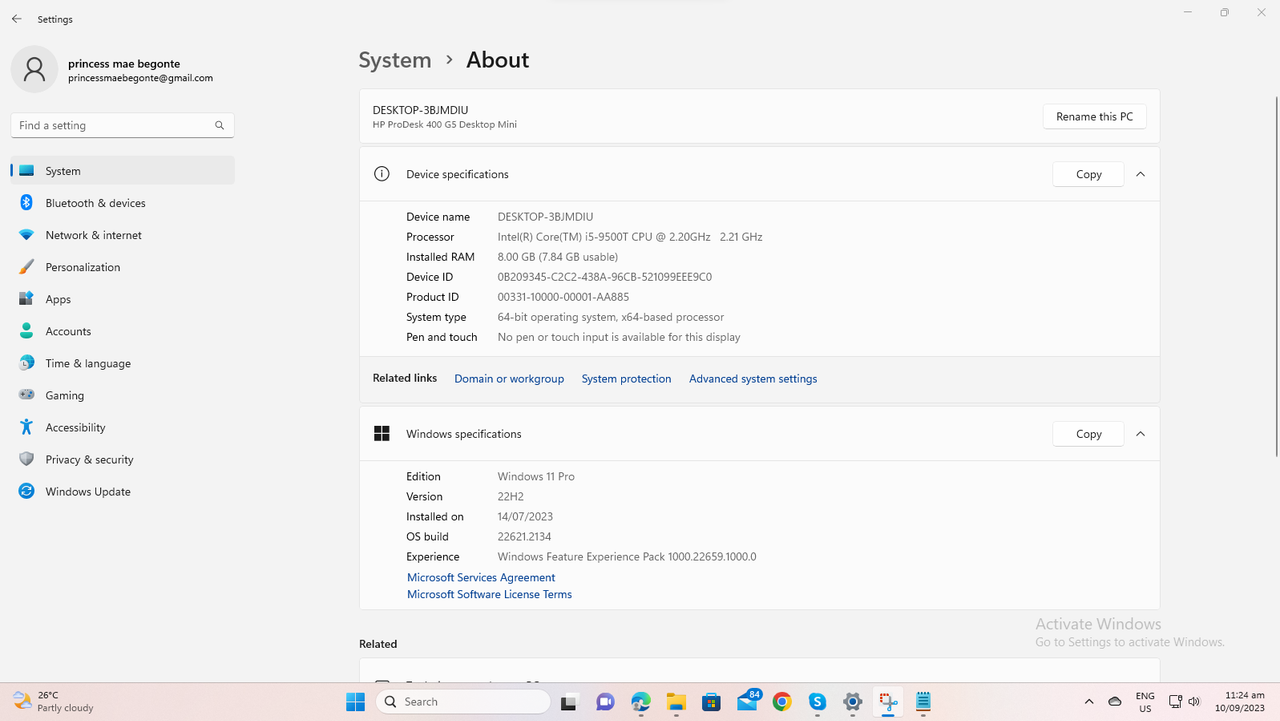Navigate back using the System breadcrumb
This screenshot has width=1280, height=721.
[394, 60]
